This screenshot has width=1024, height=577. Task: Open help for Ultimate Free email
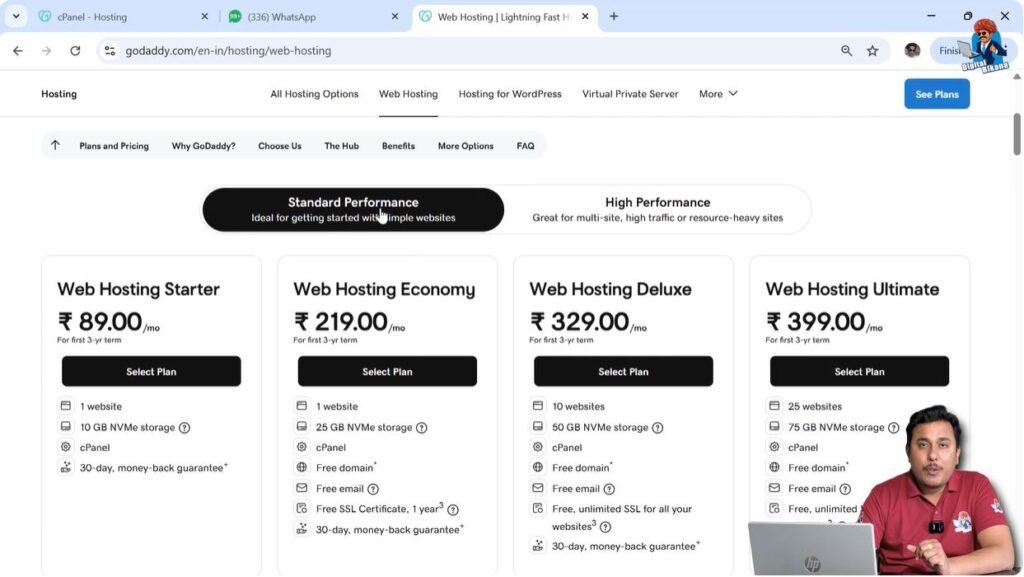click(x=845, y=489)
